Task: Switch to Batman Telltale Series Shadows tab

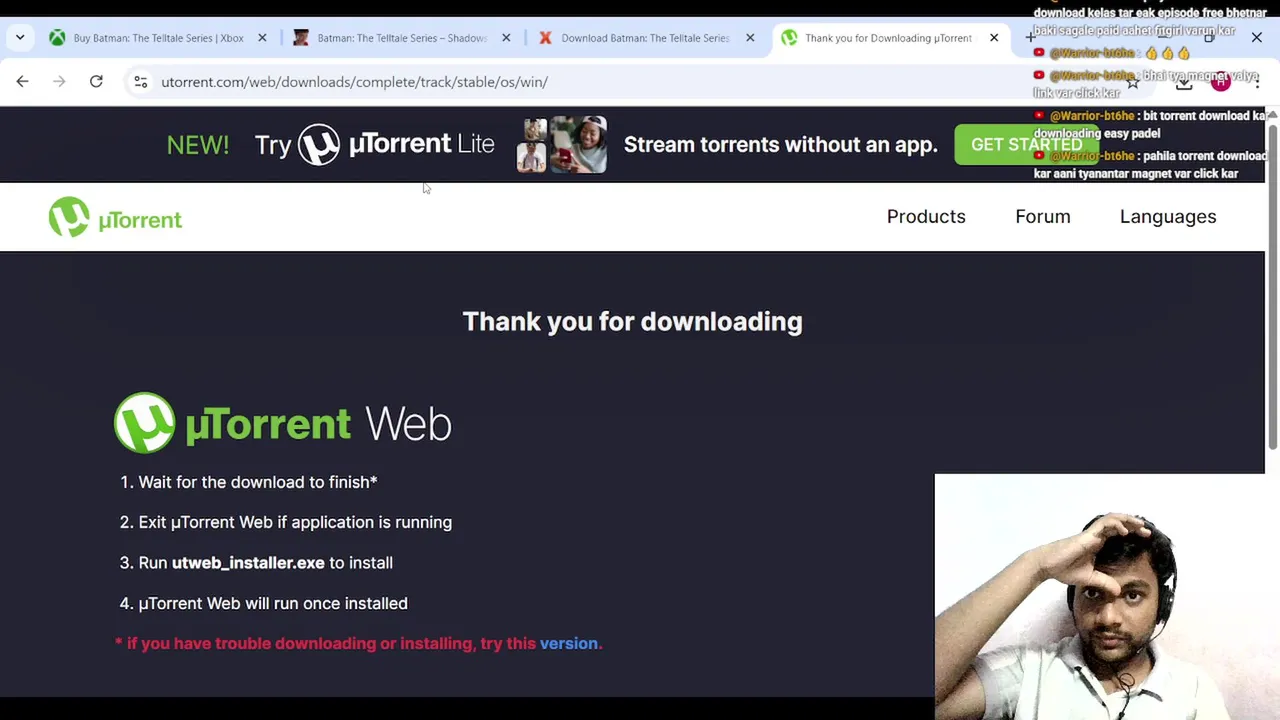Action: point(402,38)
